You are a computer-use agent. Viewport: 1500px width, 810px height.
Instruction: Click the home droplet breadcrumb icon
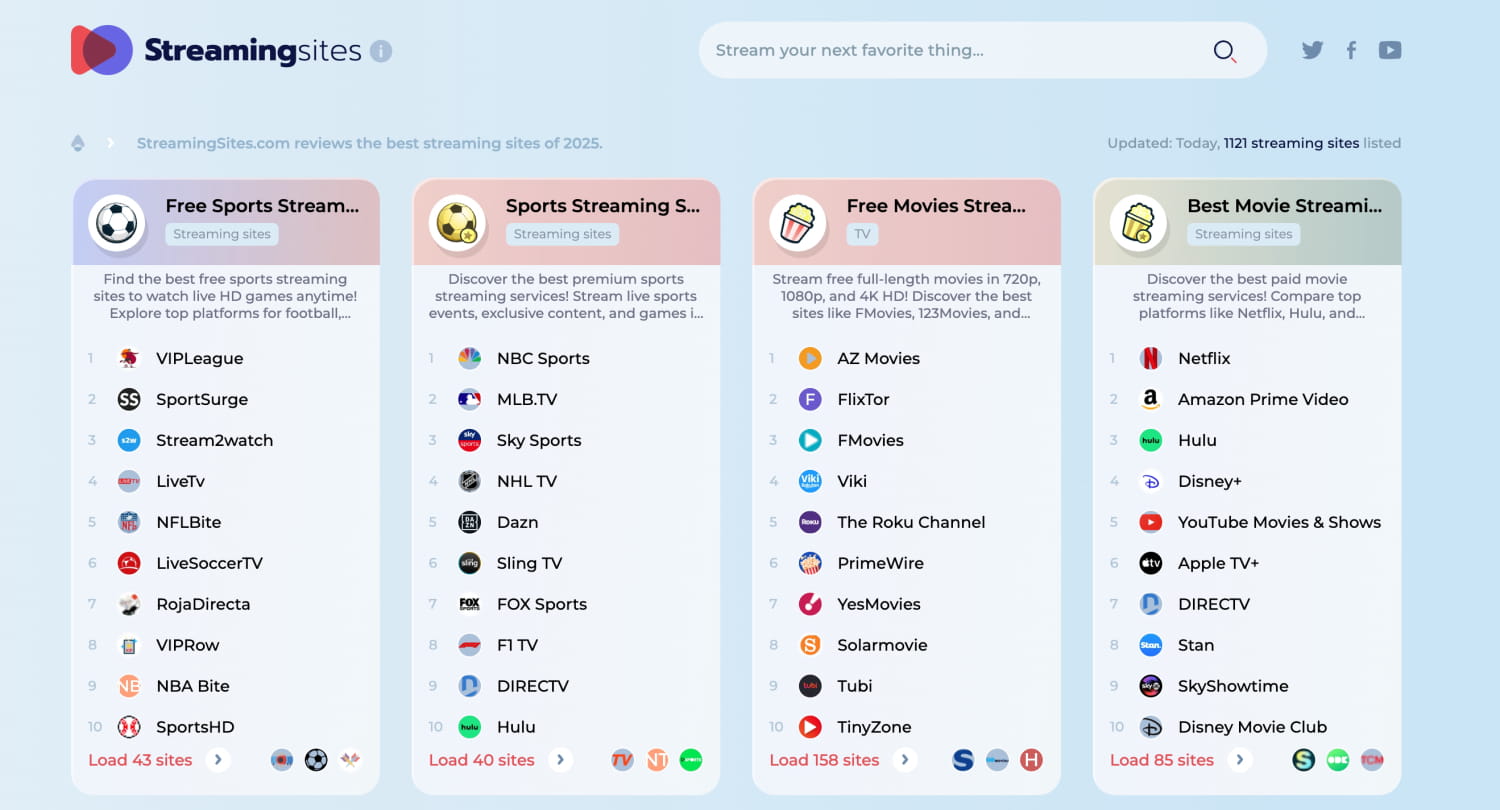tap(78, 143)
